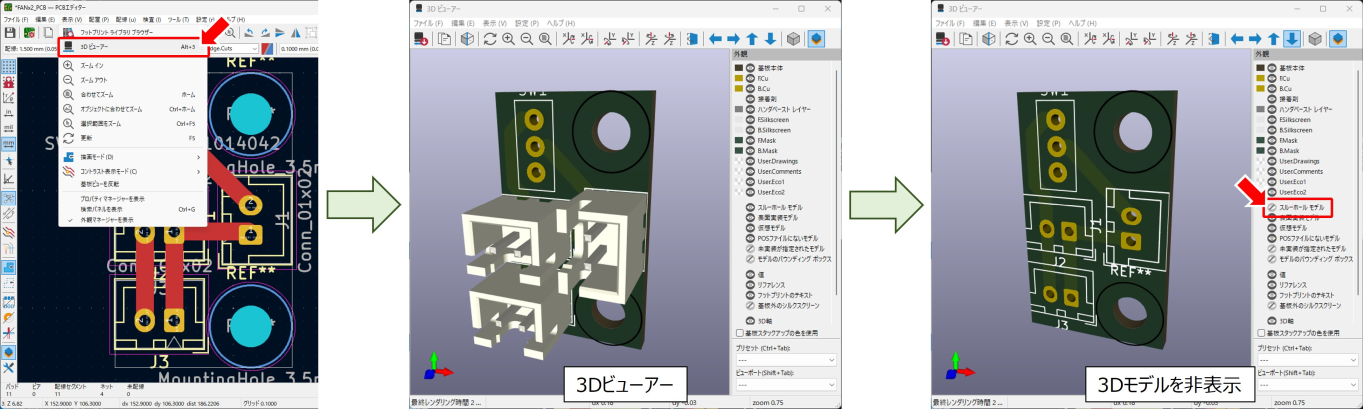Click ファイル (F) in the middle 3D viewer
The width and height of the screenshot is (1363, 409).
[430, 22]
